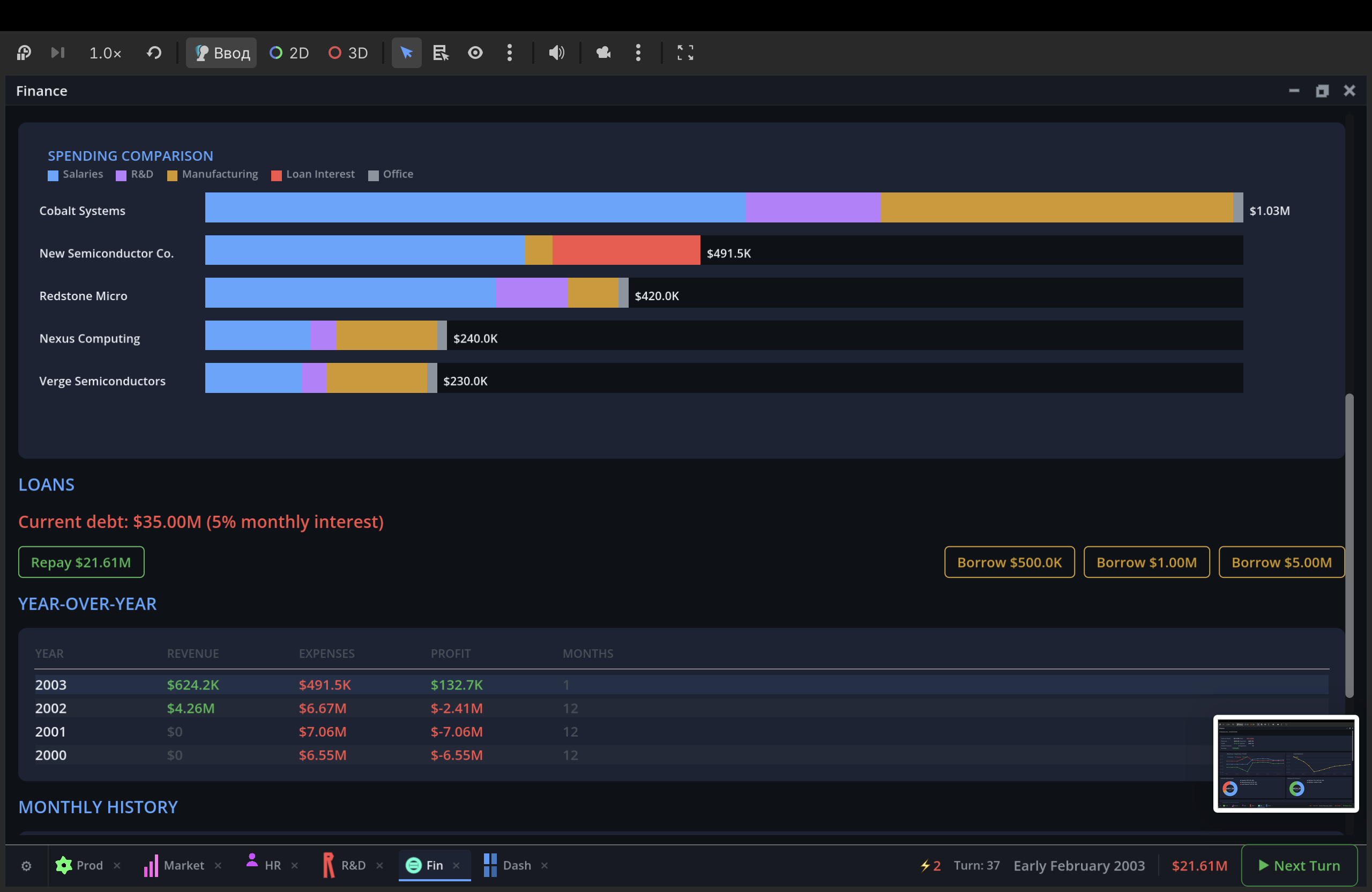
Task: Mute audio with the speaker icon
Action: pos(556,53)
